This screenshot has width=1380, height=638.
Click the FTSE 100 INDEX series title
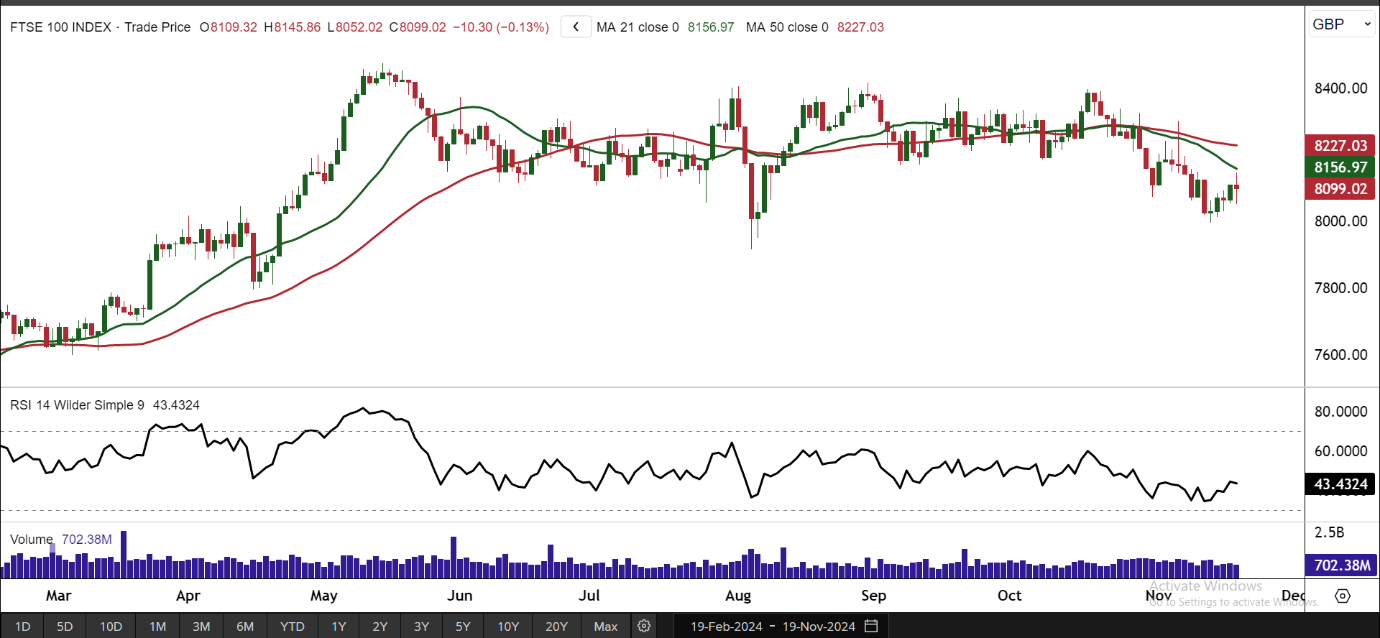point(62,27)
